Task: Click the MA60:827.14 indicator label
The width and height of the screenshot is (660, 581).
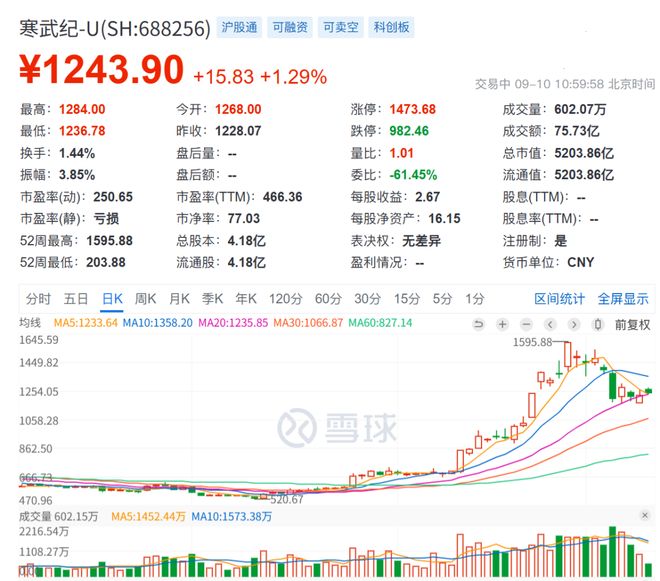Action: (381, 323)
